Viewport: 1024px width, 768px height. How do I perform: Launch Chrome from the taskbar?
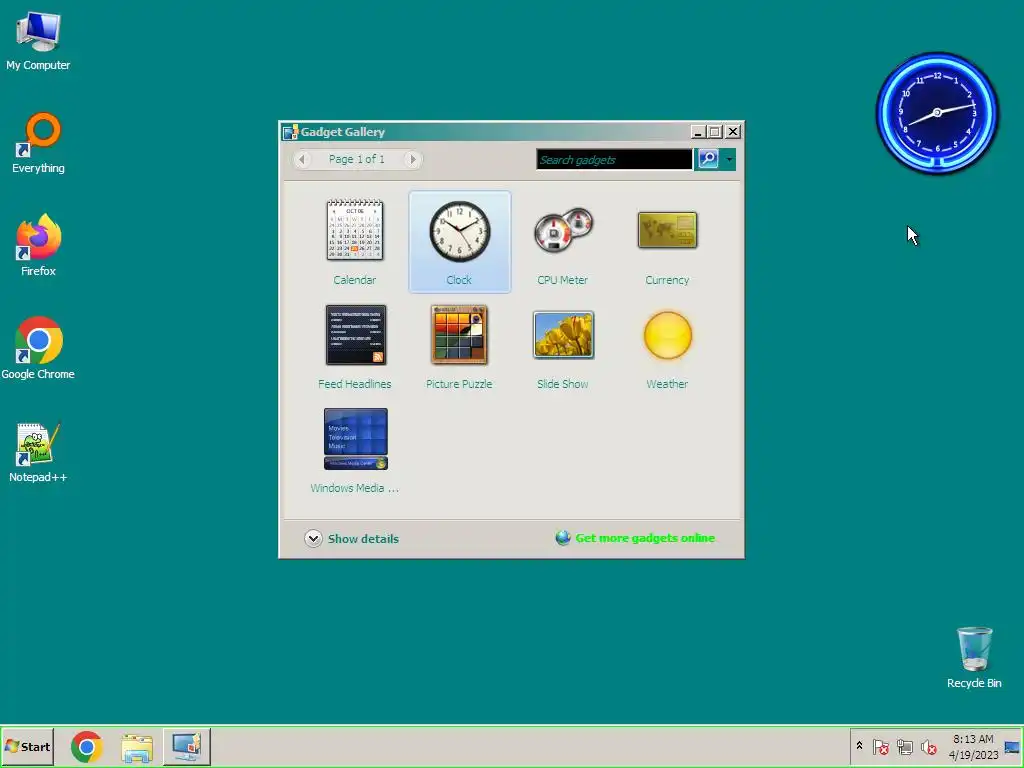(x=87, y=746)
